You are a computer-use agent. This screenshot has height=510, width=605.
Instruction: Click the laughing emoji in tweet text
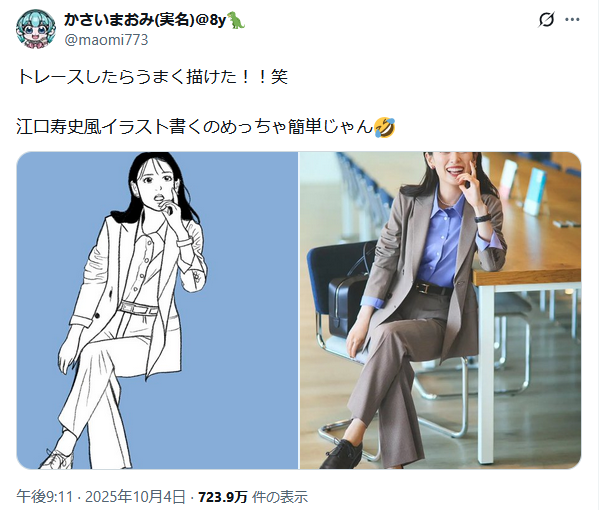[385, 127]
